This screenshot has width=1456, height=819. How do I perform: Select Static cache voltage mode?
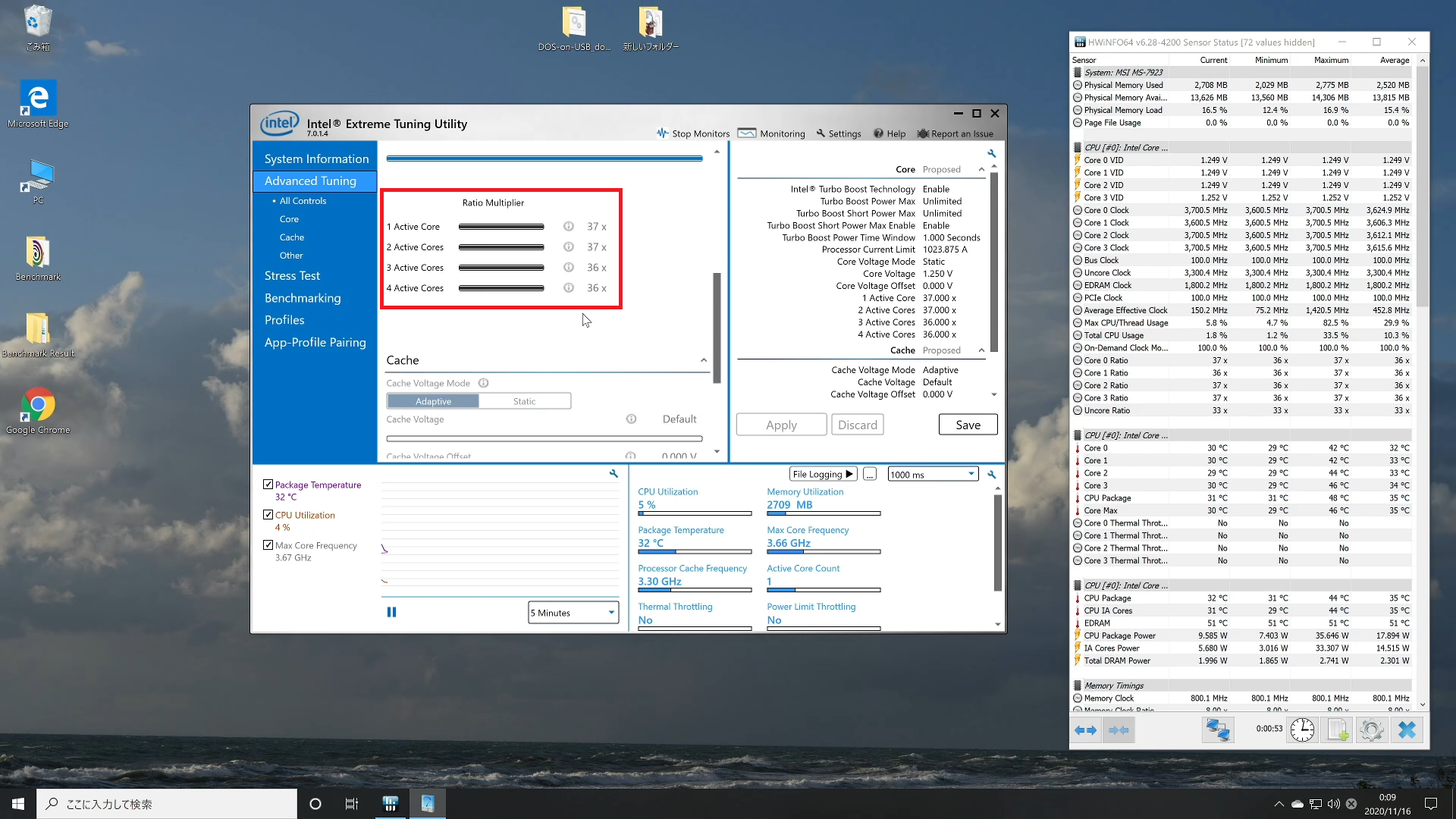click(x=524, y=401)
